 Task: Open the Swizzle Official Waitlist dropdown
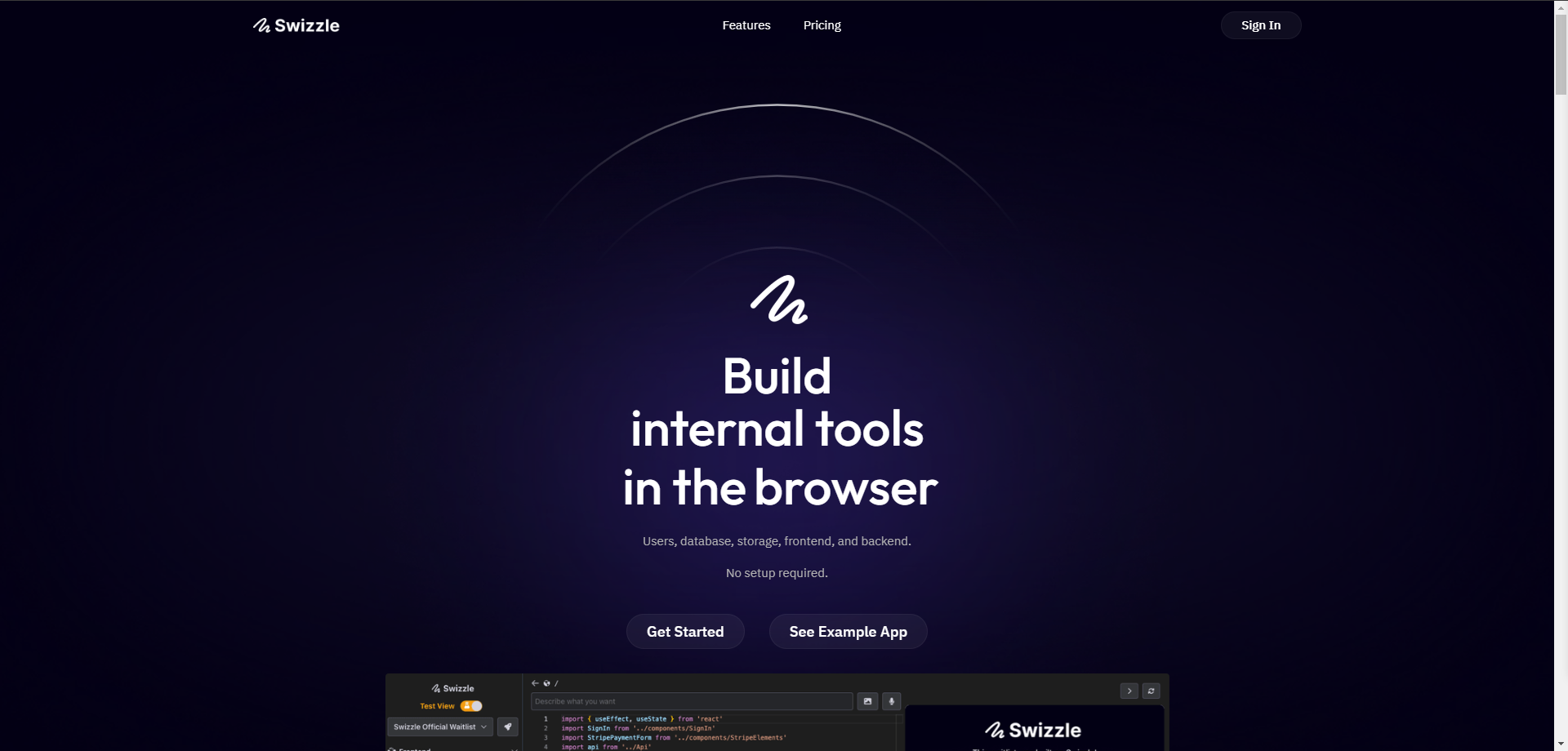(x=439, y=727)
